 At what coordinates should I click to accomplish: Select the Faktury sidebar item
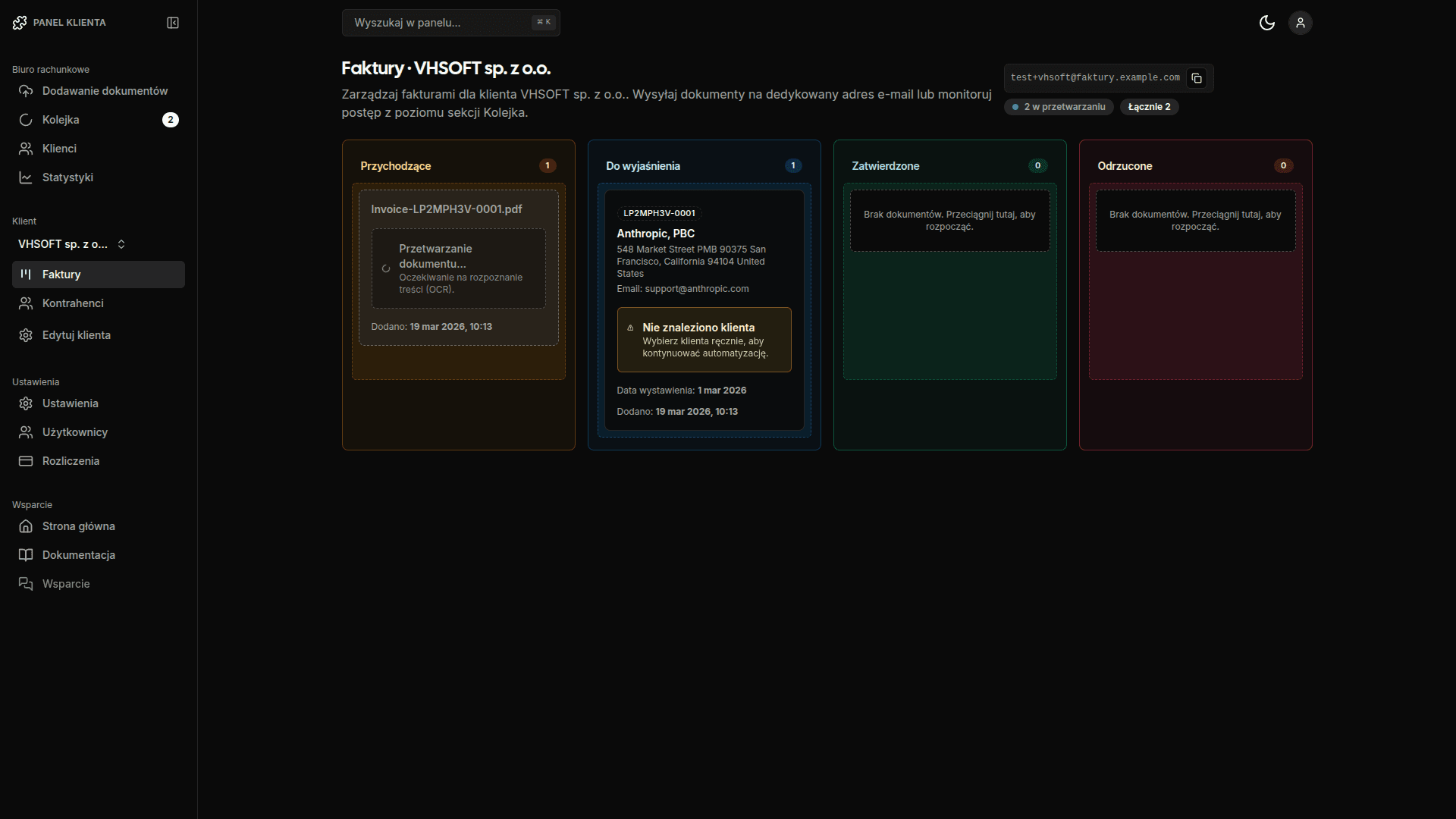(x=61, y=275)
